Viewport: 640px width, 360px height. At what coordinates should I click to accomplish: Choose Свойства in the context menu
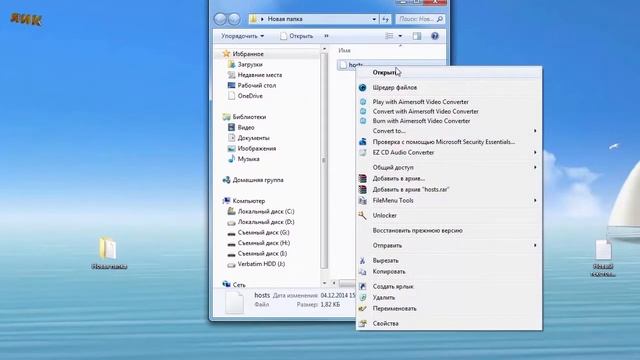click(x=449, y=323)
